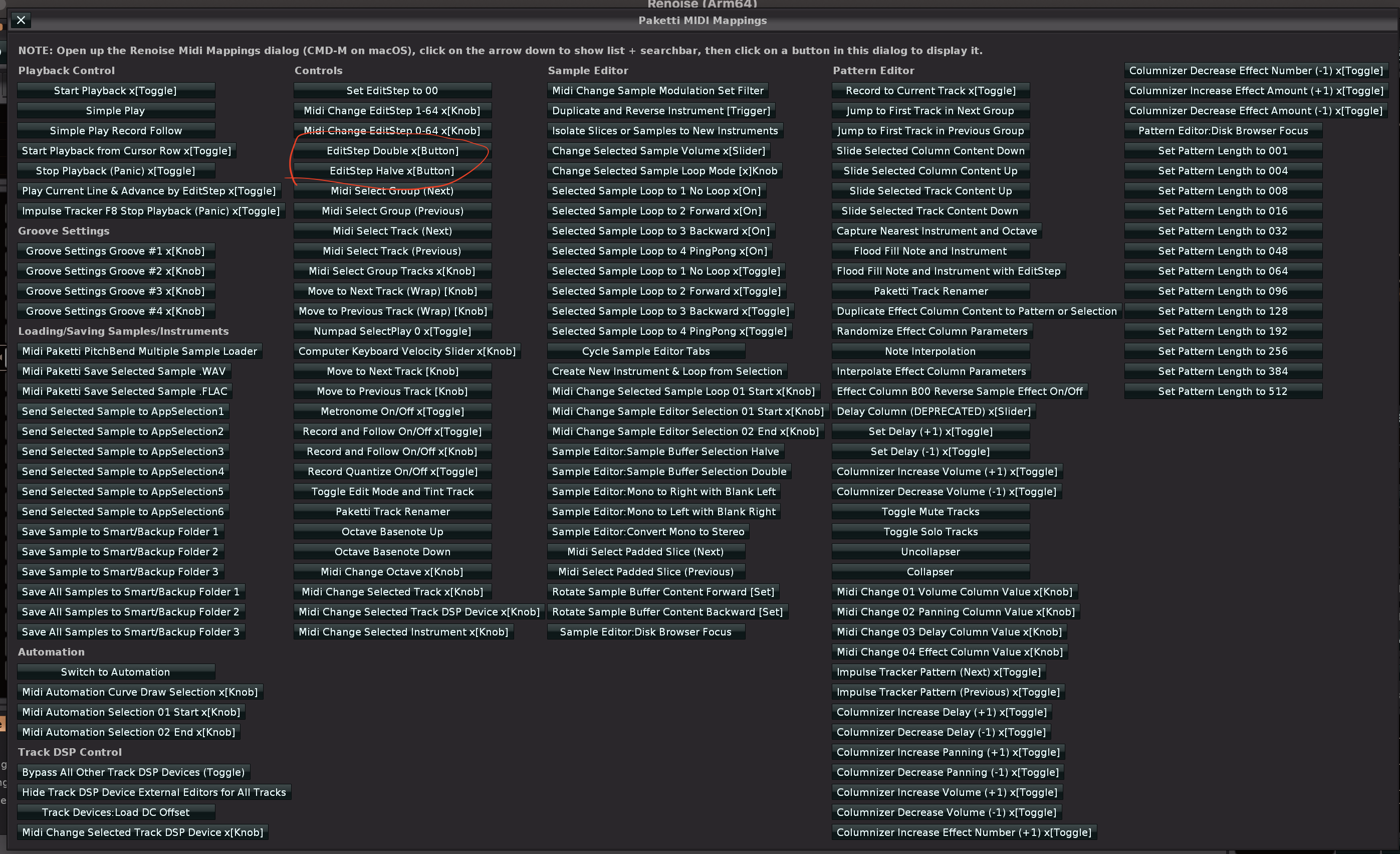1400x854 pixels.
Task: Click Groove Settings Groove #3 x[Knob]
Action: [x=115, y=292]
